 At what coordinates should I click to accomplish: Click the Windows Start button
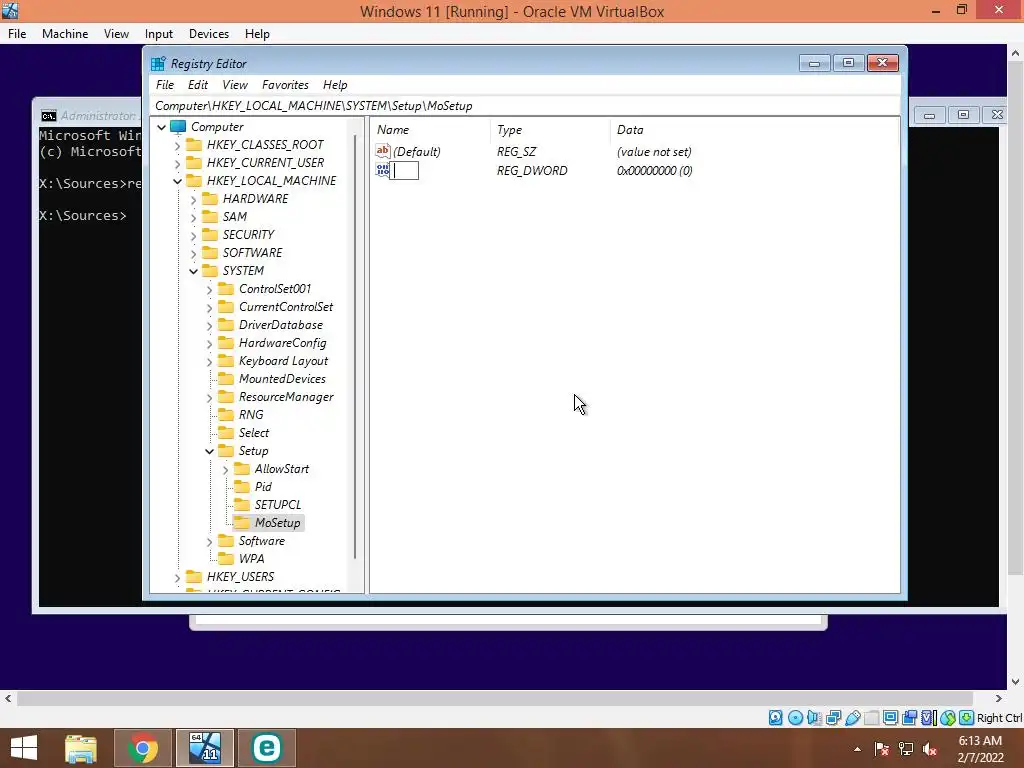pyautogui.click(x=24, y=748)
